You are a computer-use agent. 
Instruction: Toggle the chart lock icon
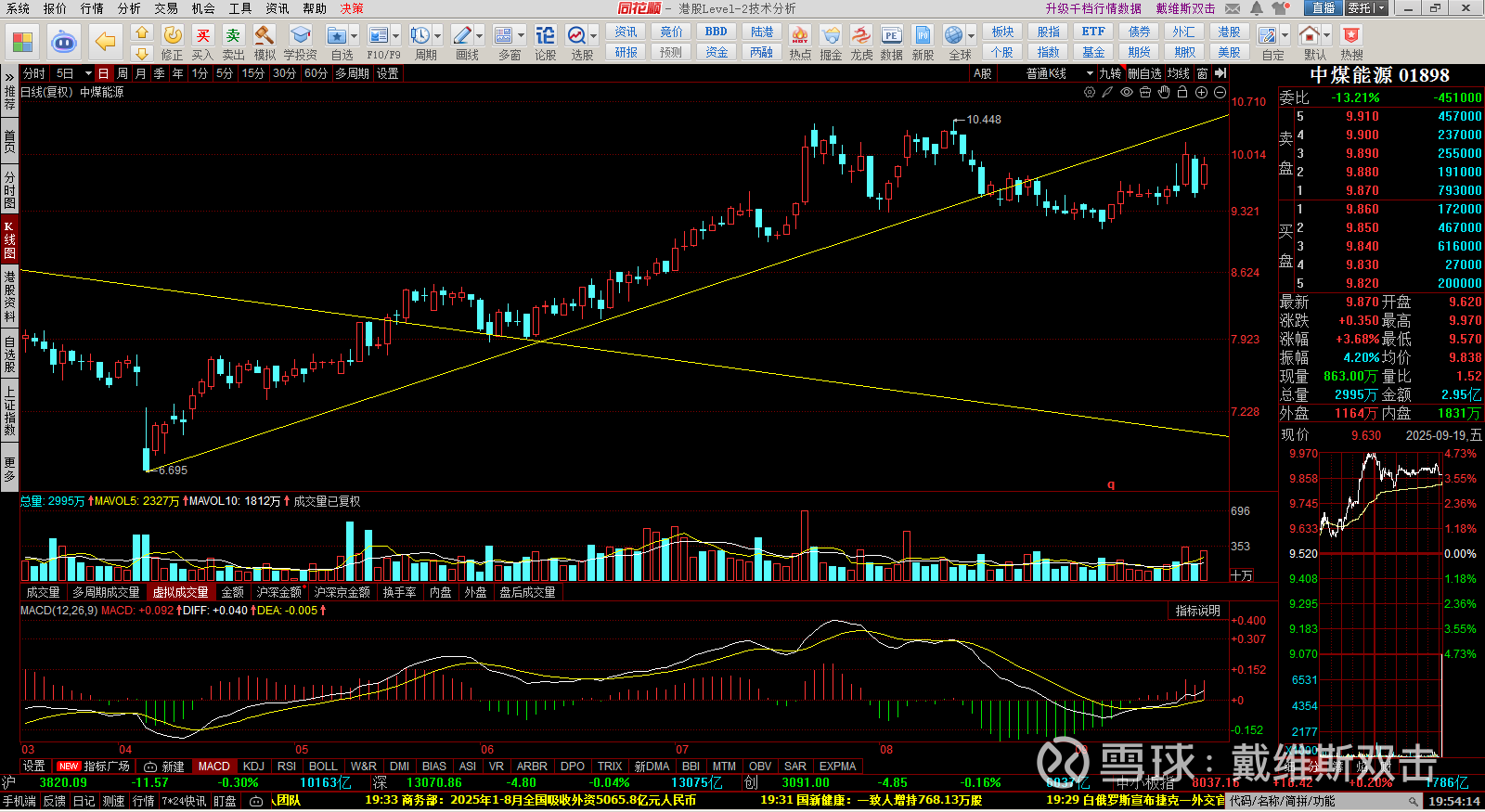[1182, 92]
